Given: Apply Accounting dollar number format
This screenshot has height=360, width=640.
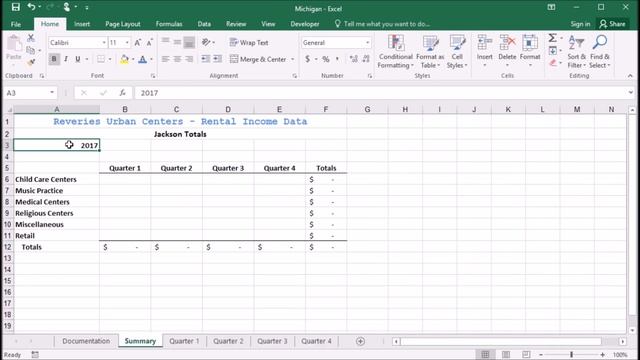Looking at the screenshot, I should pos(307,59).
